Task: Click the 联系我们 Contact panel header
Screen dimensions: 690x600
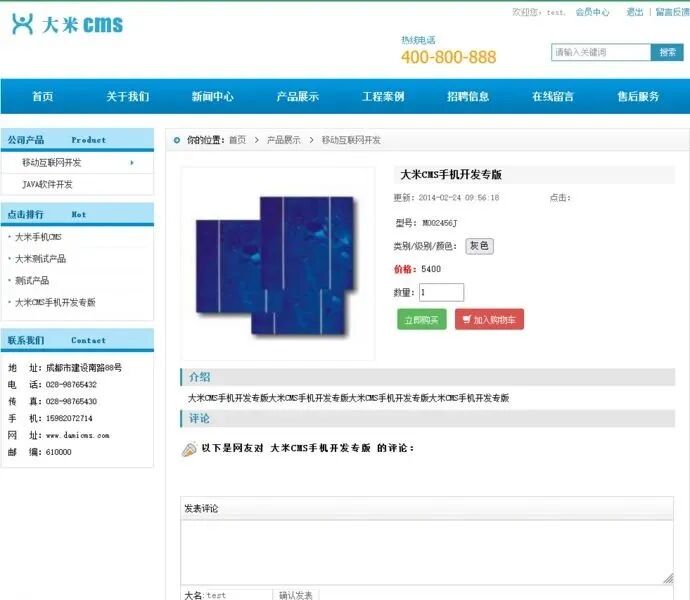Action: tap(77, 340)
